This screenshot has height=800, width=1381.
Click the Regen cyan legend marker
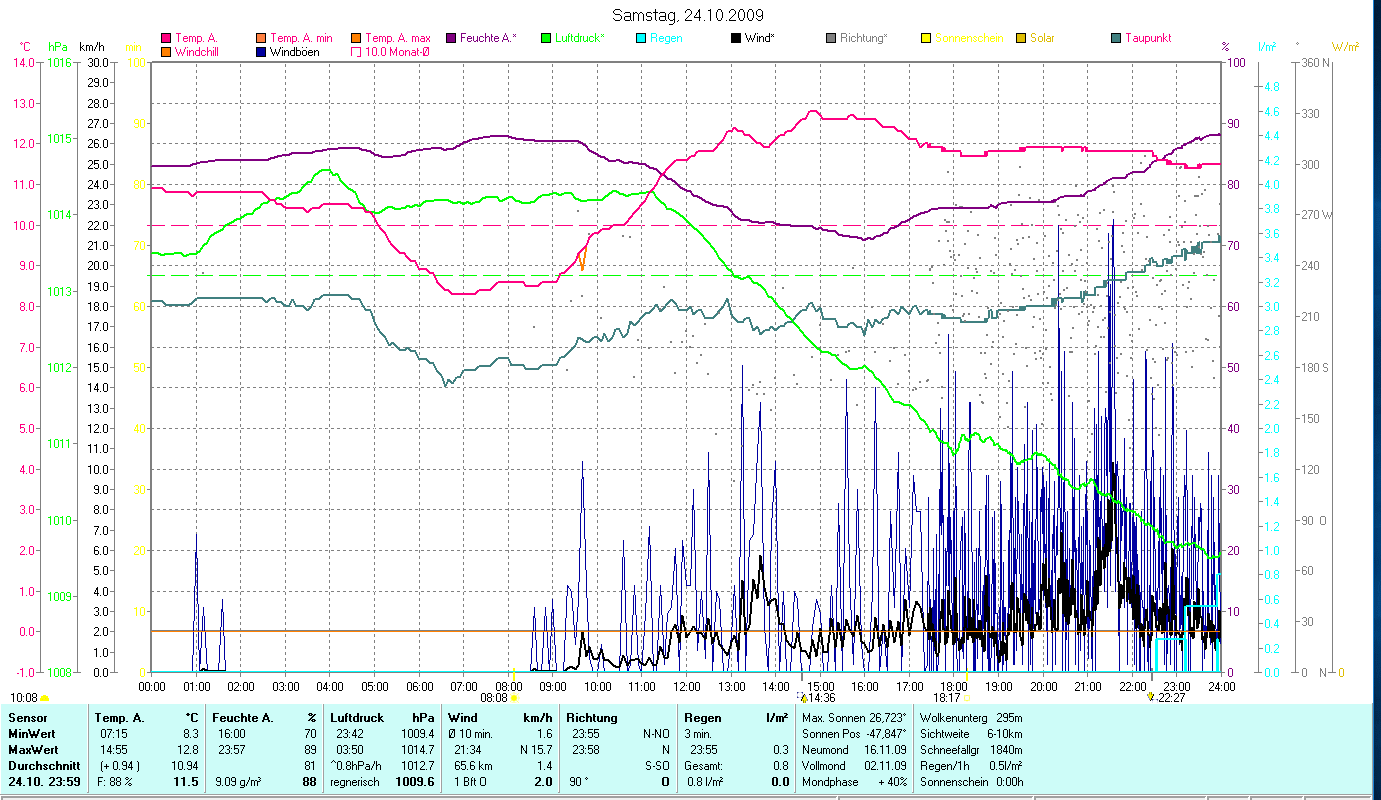click(640, 38)
